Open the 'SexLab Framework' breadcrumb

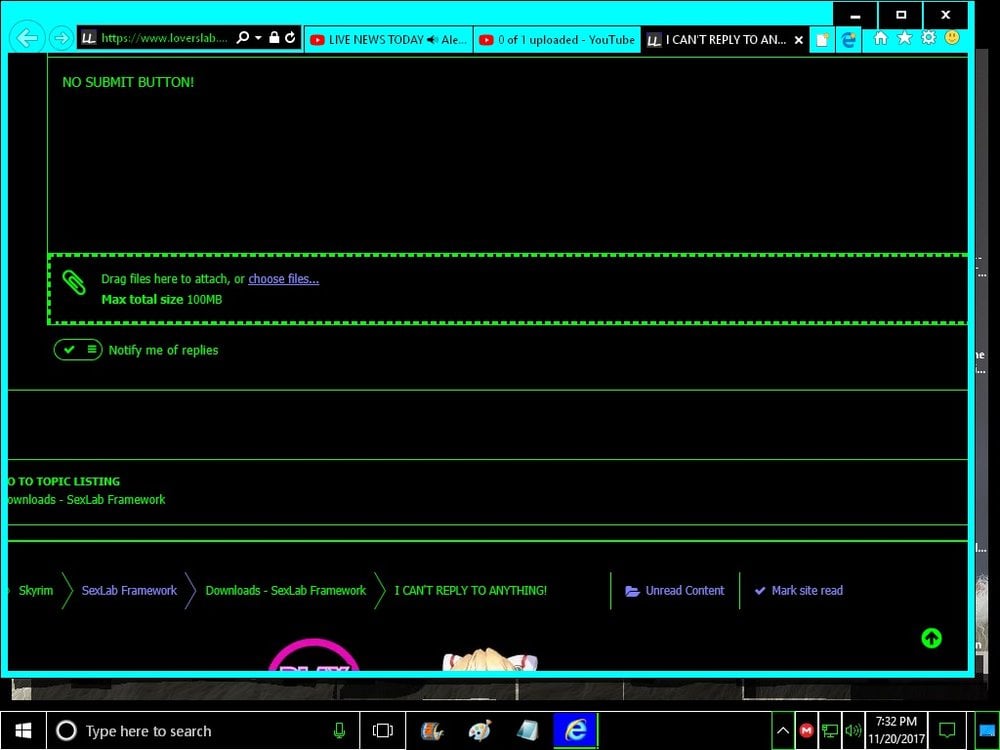point(129,591)
